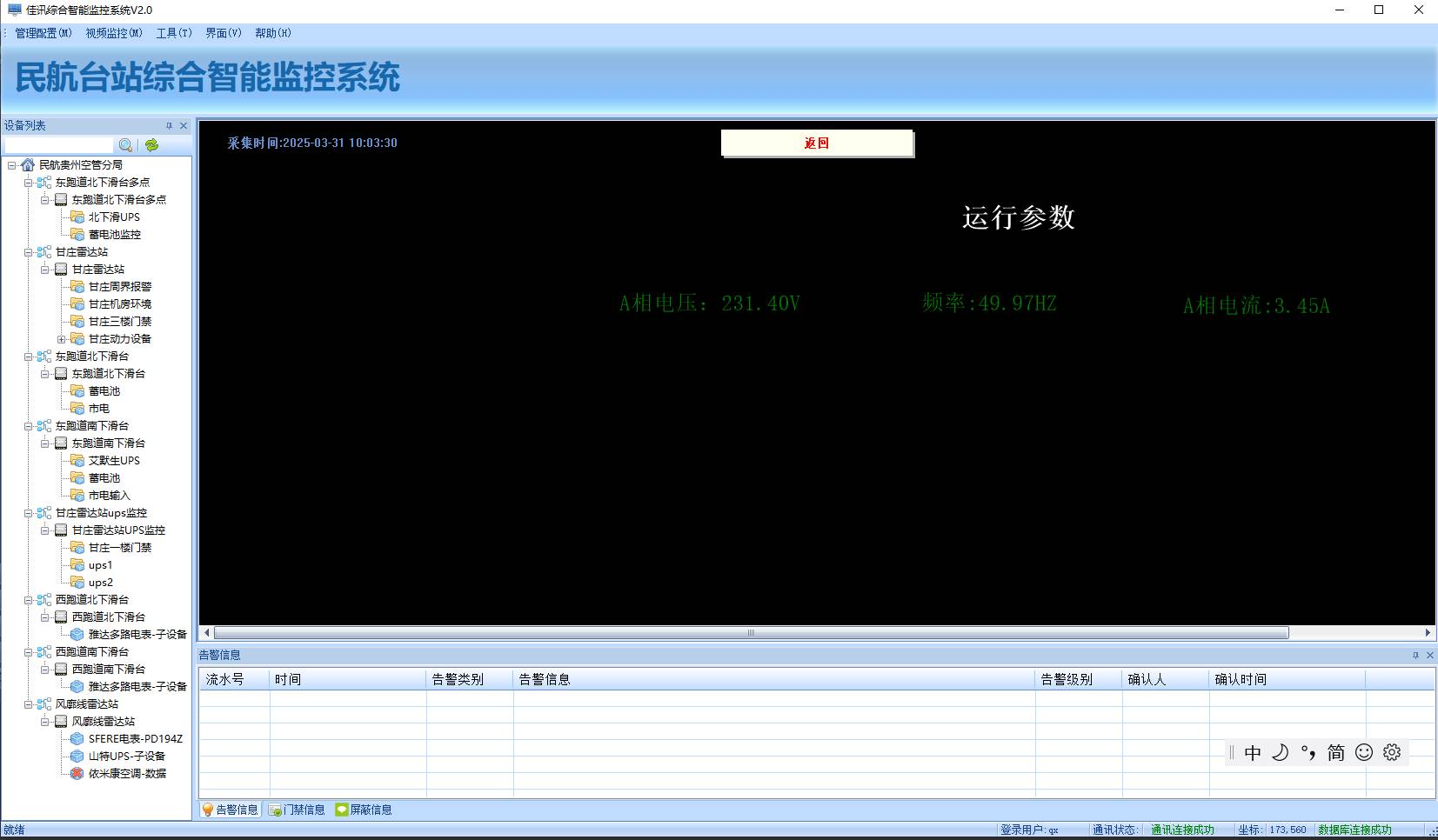Click the 返回 button

pyautogui.click(x=817, y=143)
